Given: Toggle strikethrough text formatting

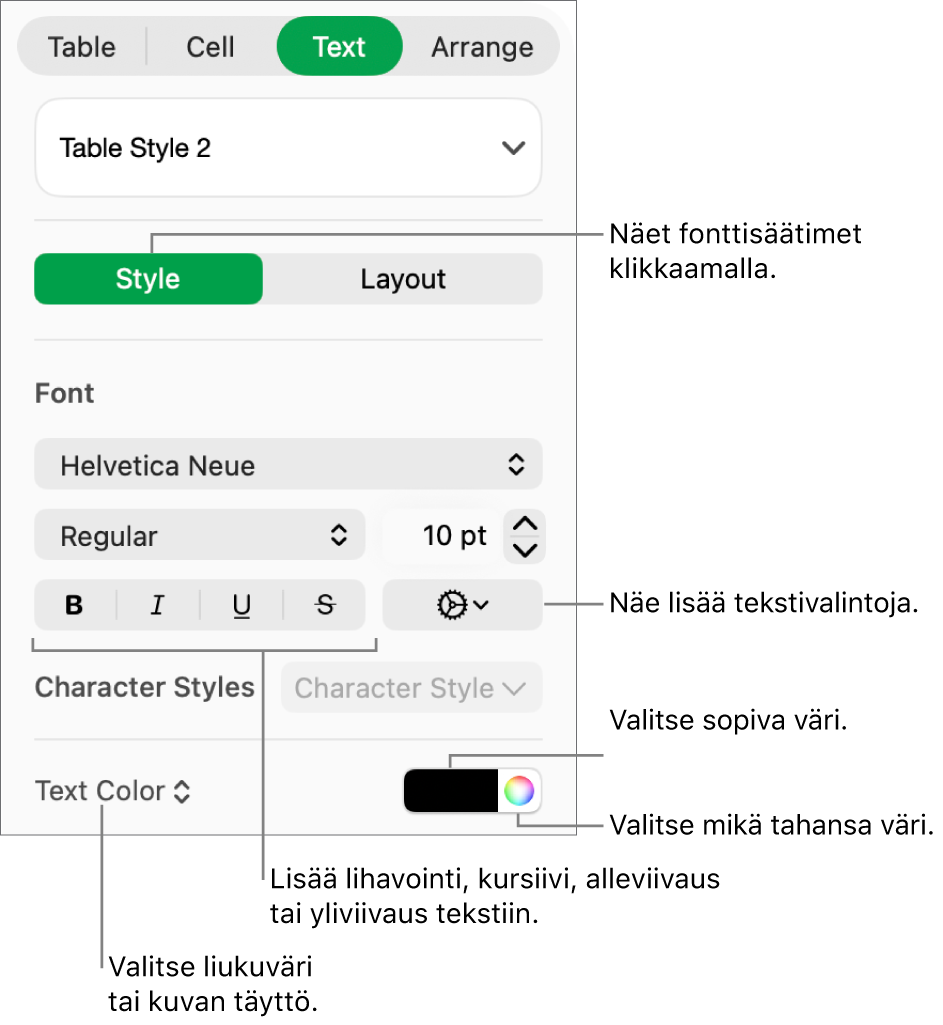Looking at the screenshot, I should (x=324, y=605).
